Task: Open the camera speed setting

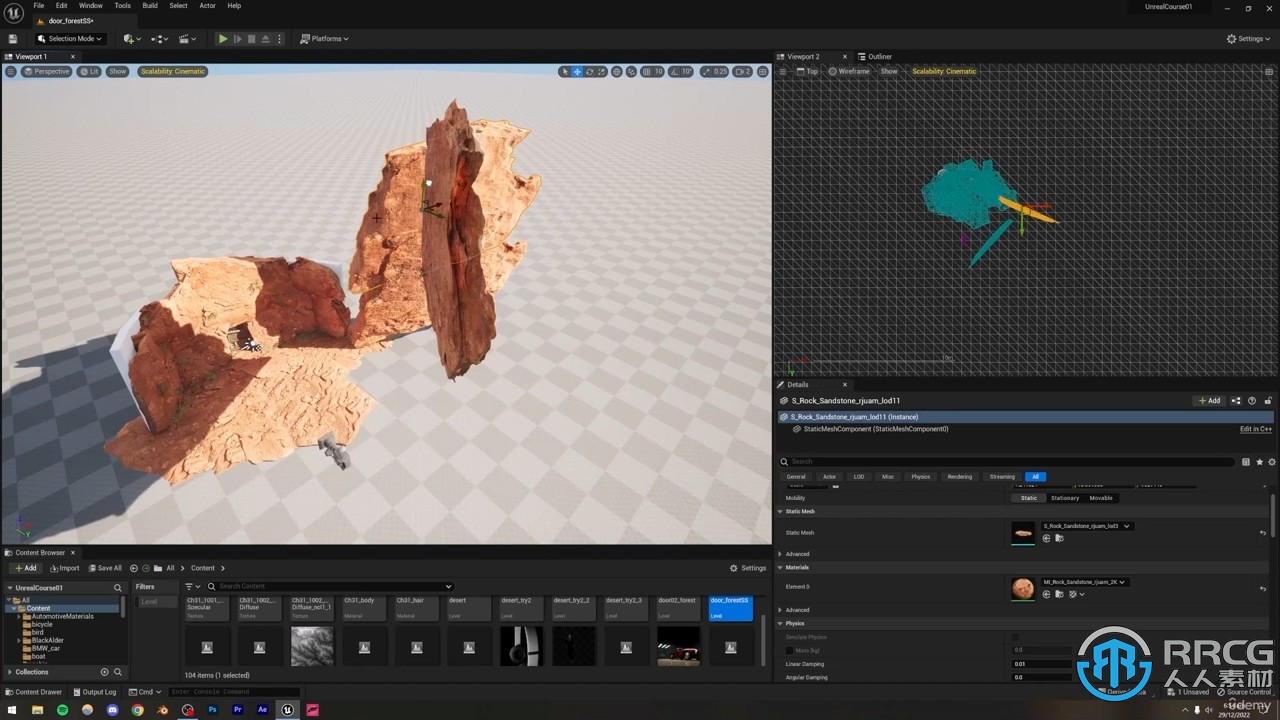Action: (742, 71)
